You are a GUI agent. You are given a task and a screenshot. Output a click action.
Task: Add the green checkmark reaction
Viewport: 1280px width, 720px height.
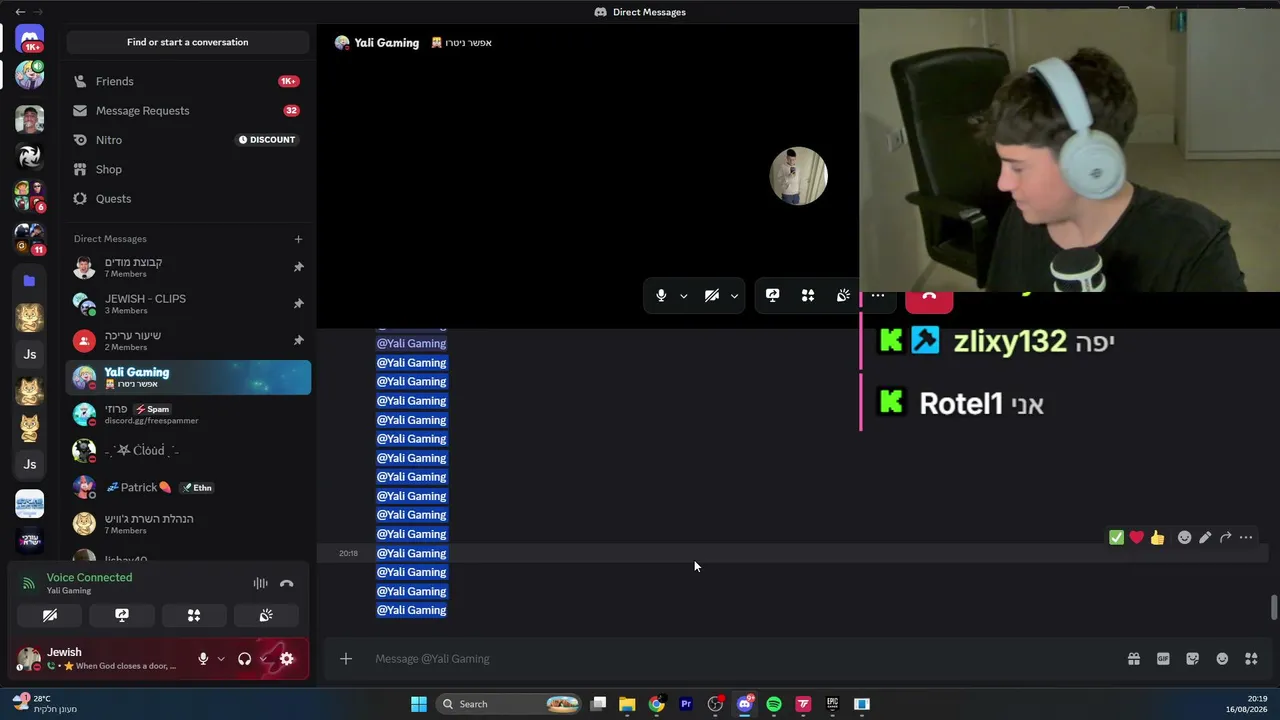pyautogui.click(x=1116, y=538)
